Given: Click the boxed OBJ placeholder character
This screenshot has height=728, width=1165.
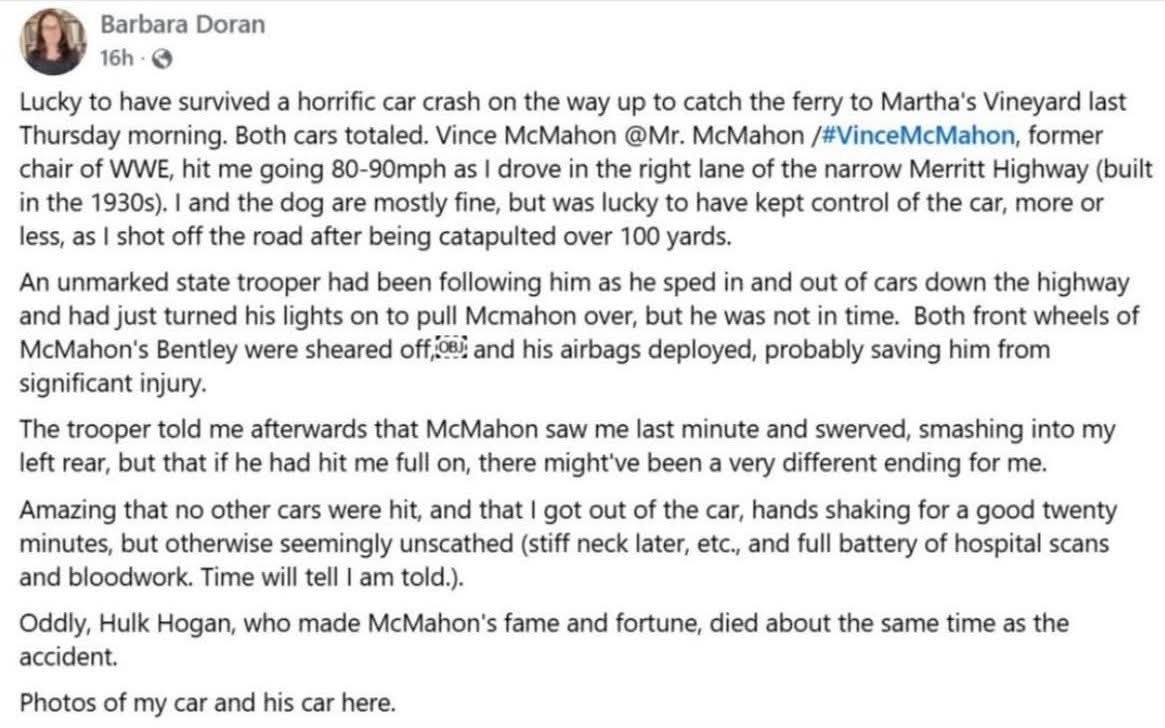Looking at the screenshot, I should pyautogui.click(x=453, y=350).
